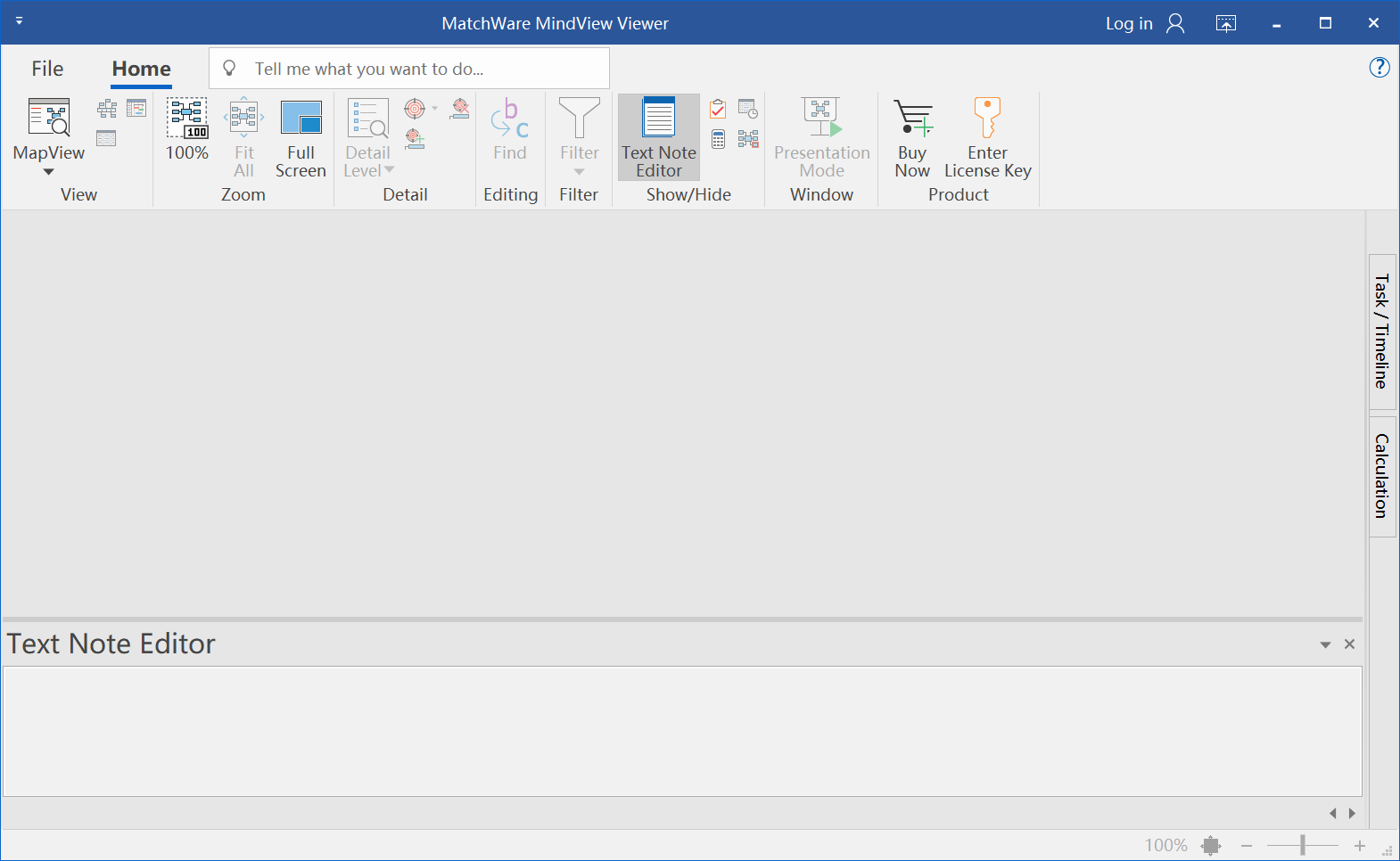1400x861 pixels.
Task: Switch to the Gantt view icon
Action: [136, 109]
